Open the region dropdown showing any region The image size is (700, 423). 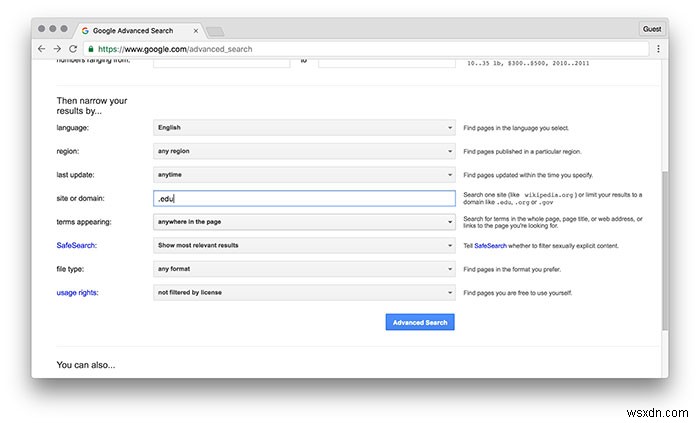pos(304,151)
